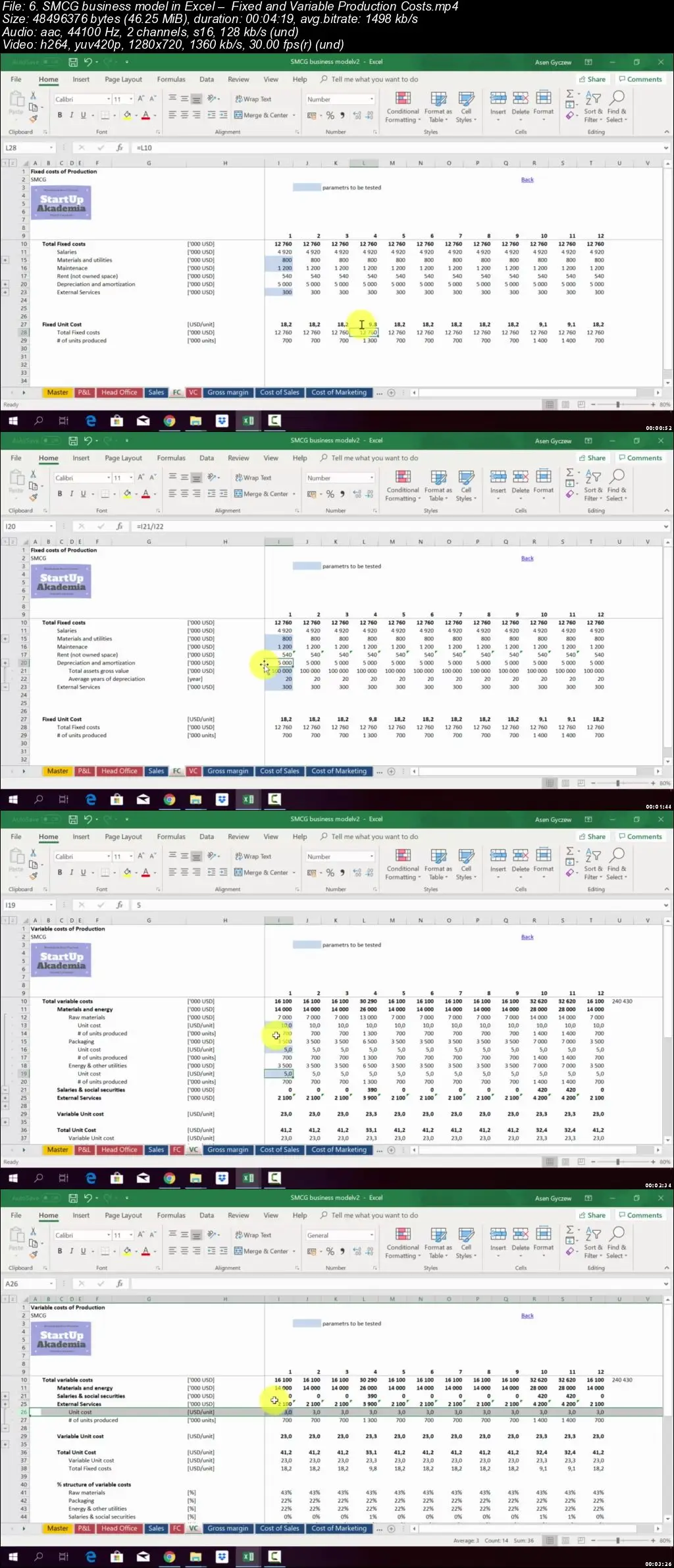
Task: Click Increase Indent icon in the I19 frame
Action: pos(223,872)
